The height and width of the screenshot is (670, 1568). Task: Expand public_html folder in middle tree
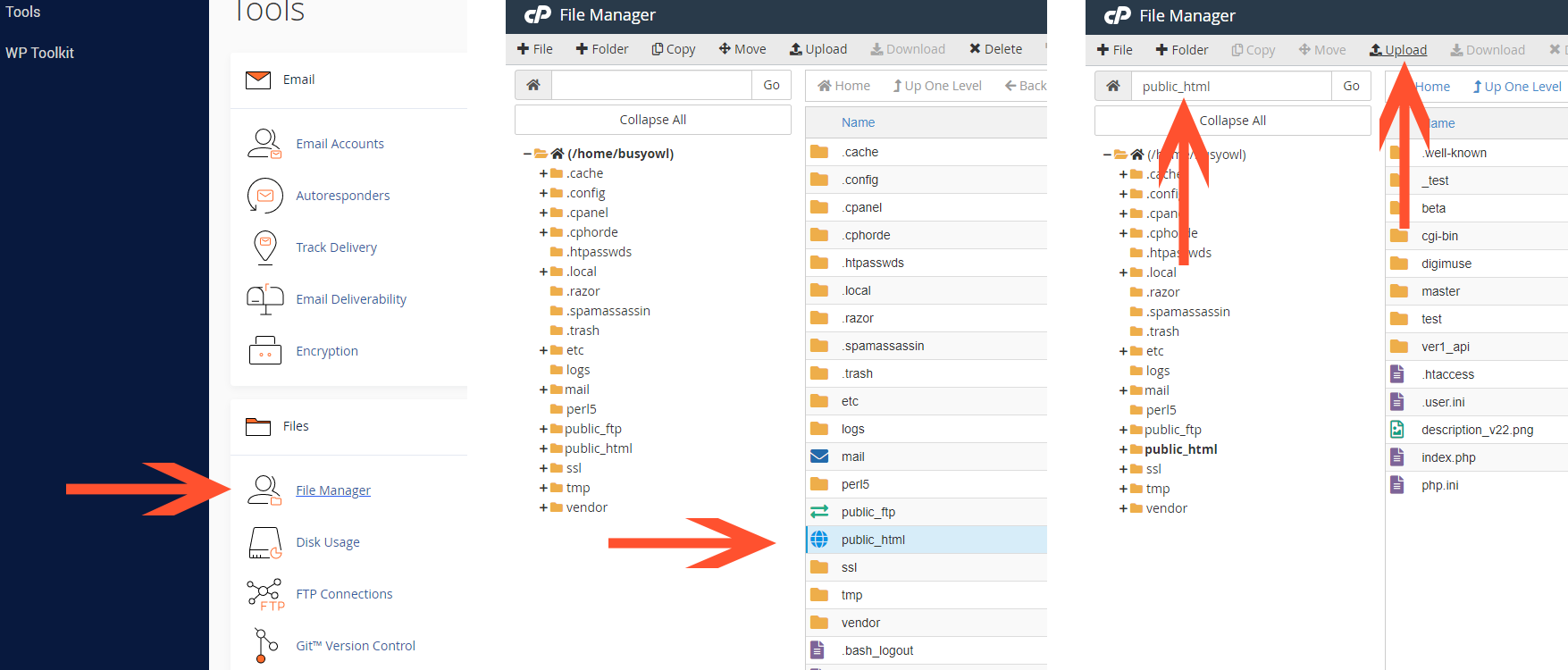[543, 448]
